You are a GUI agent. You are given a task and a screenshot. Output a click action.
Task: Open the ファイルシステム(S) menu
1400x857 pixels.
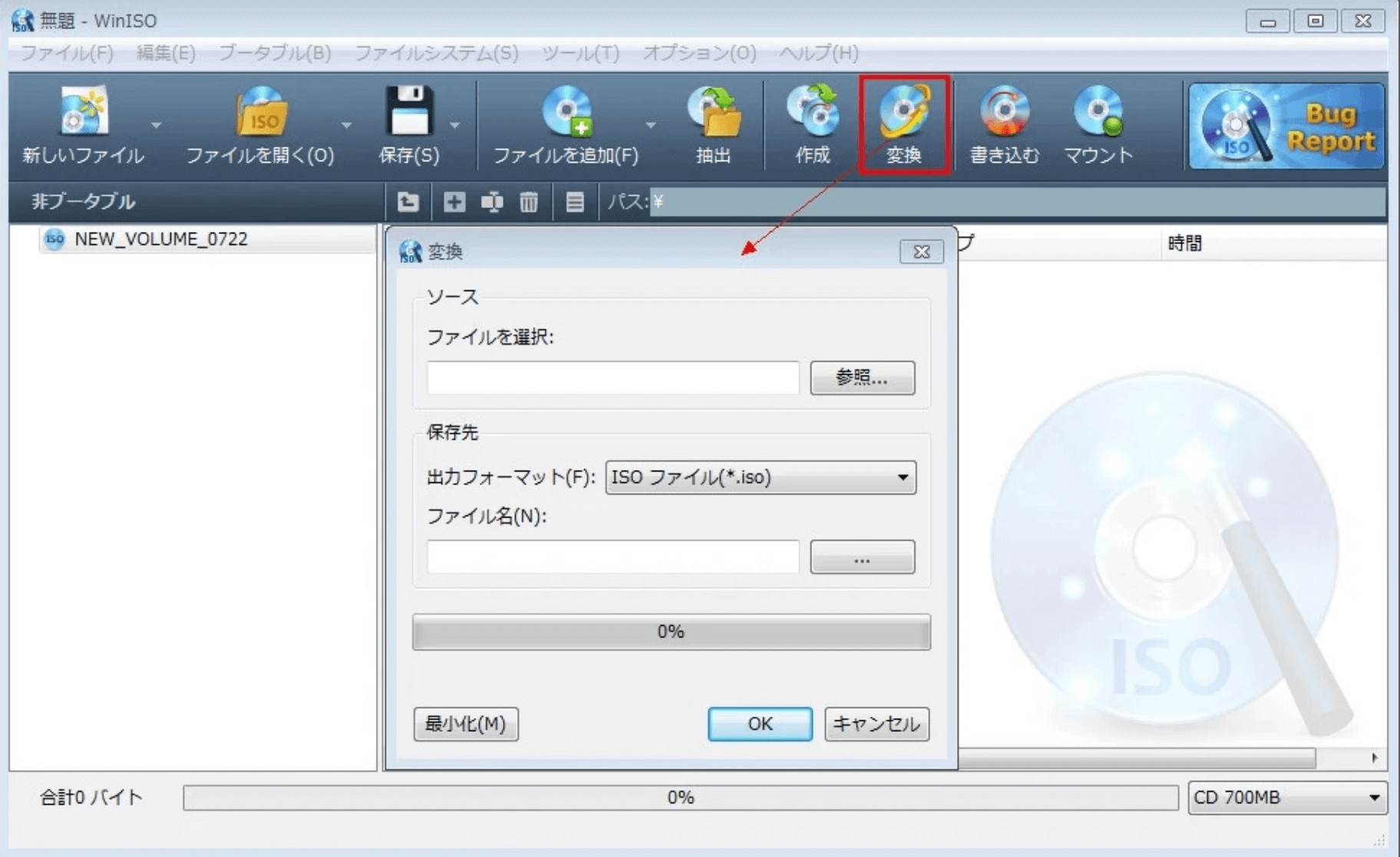[436, 53]
